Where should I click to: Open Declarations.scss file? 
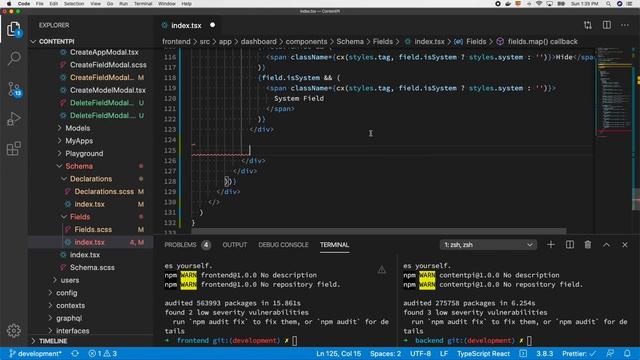[x=104, y=191]
